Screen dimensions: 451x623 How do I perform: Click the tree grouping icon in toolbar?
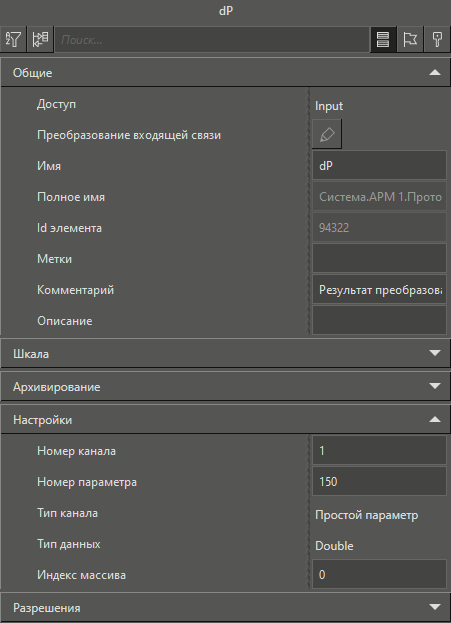(x=40, y=39)
